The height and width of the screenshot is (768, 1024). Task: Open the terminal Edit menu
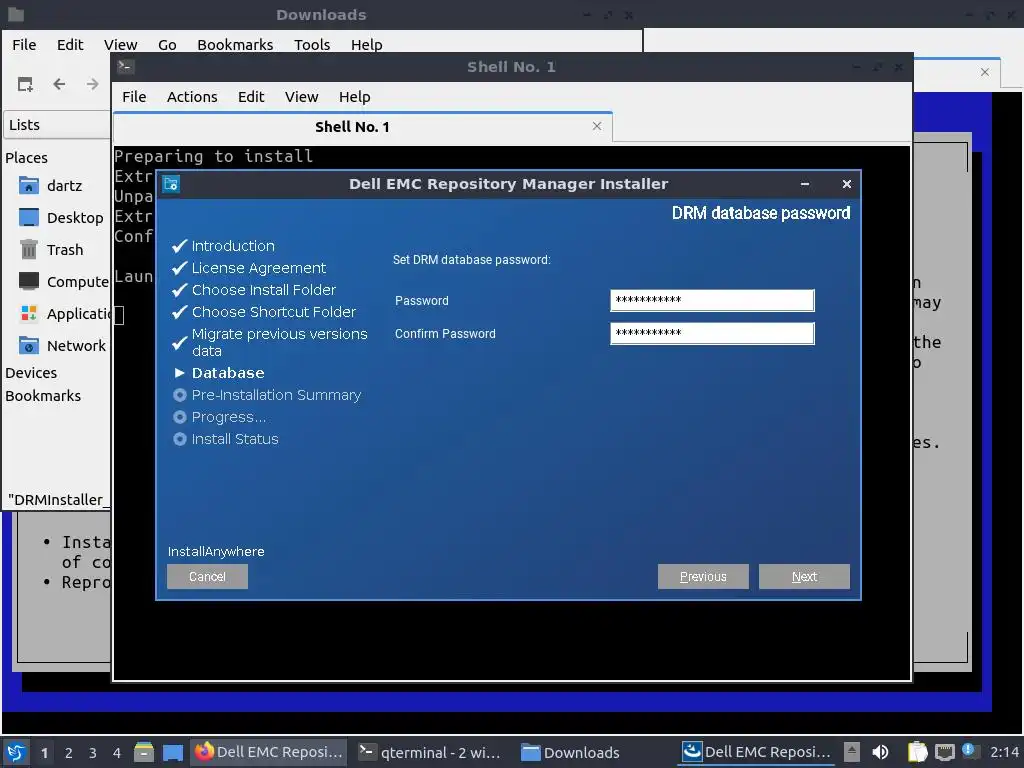point(251,97)
